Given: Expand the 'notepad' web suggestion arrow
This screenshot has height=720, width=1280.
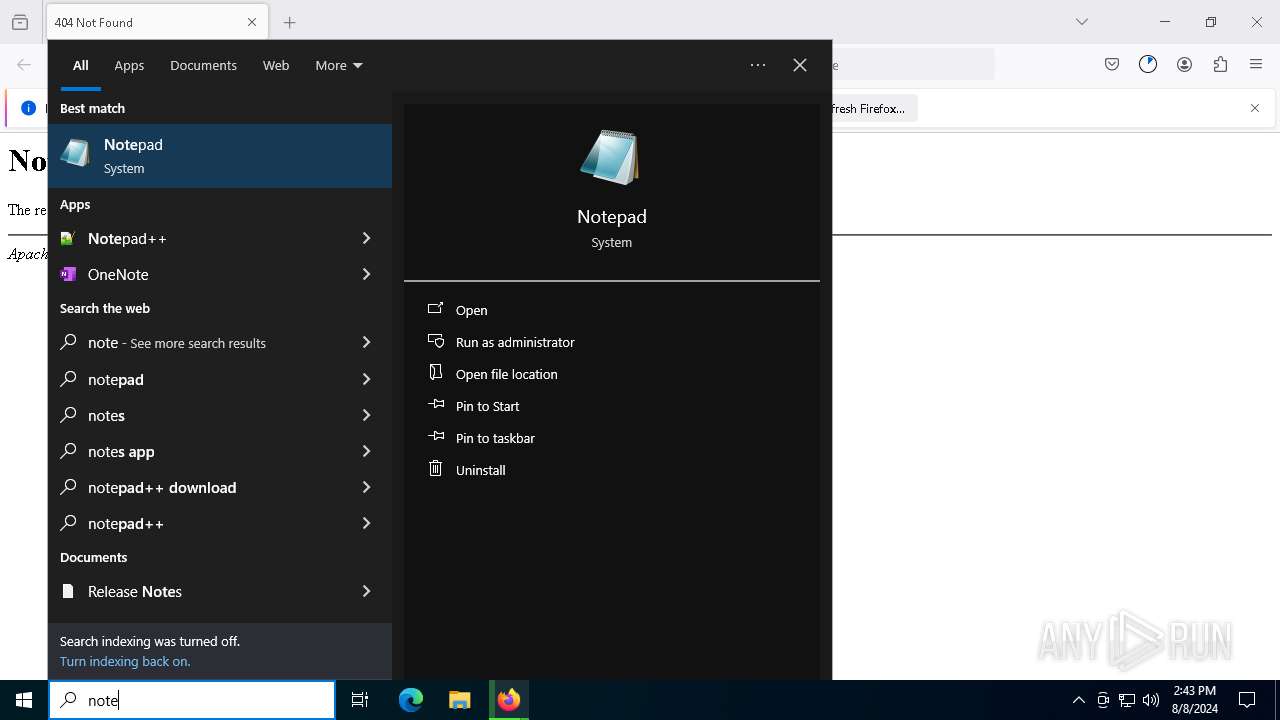Looking at the screenshot, I should click(366, 379).
